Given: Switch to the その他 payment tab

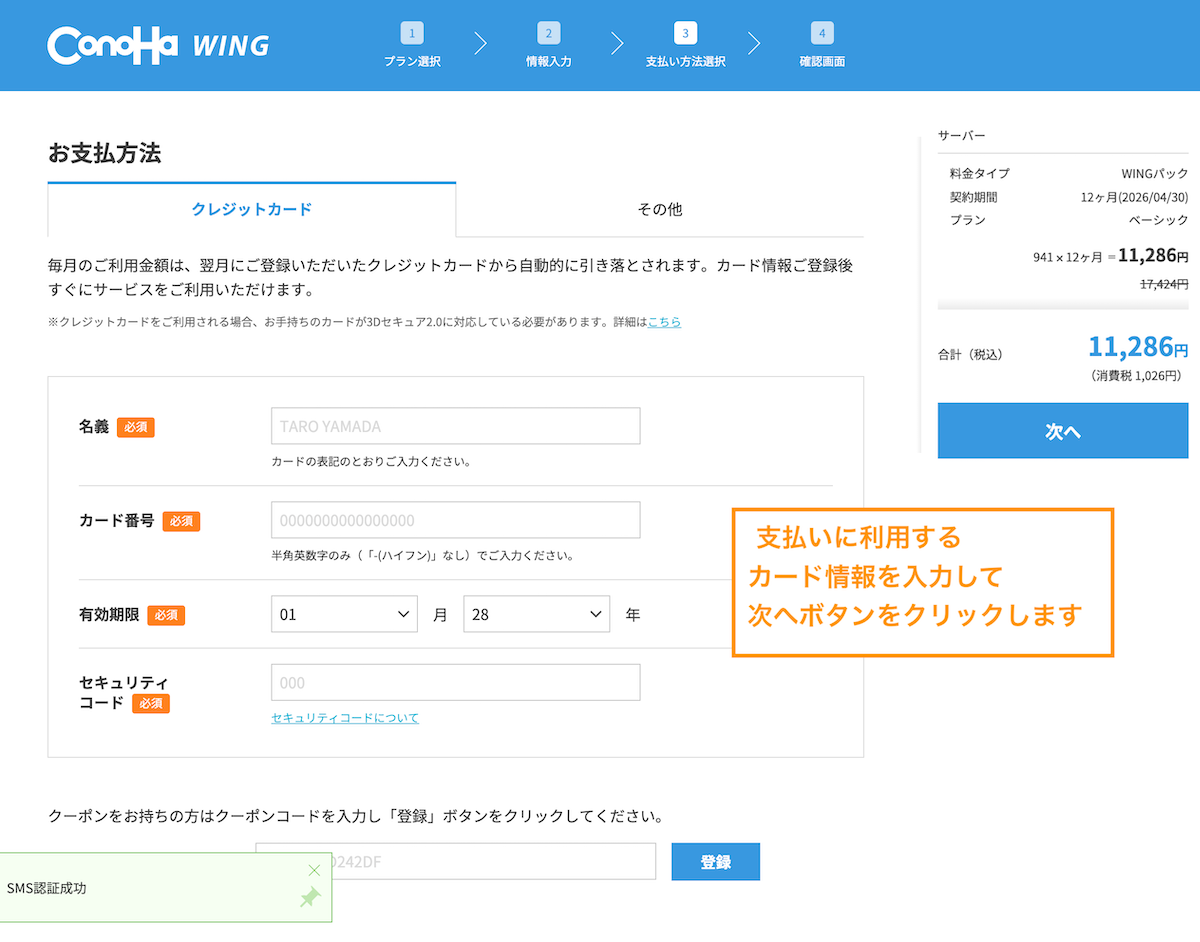Looking at the screenshot, I should coord(660,210).
